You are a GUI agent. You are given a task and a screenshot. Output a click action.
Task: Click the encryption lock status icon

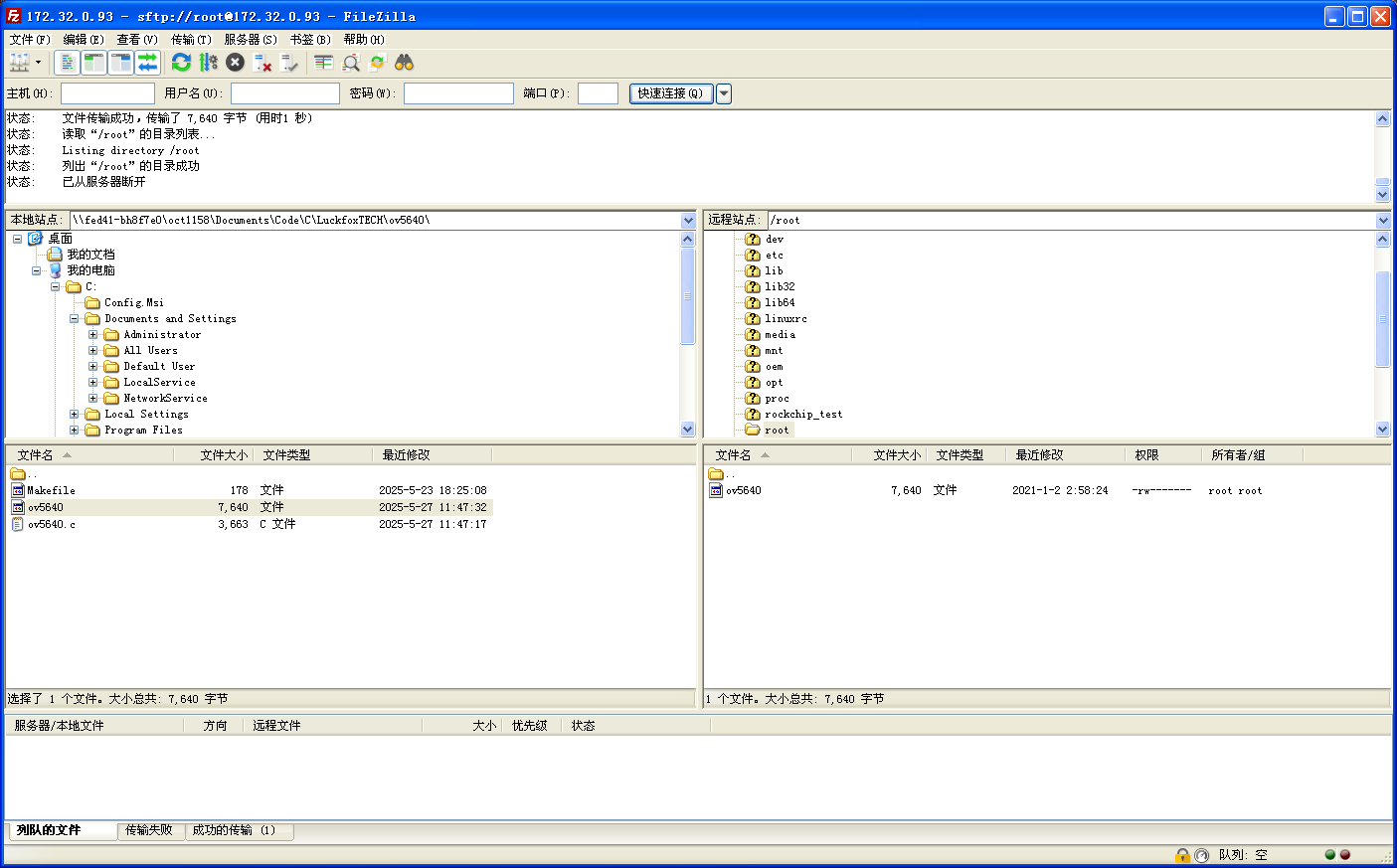click(x=1182, y=855)
